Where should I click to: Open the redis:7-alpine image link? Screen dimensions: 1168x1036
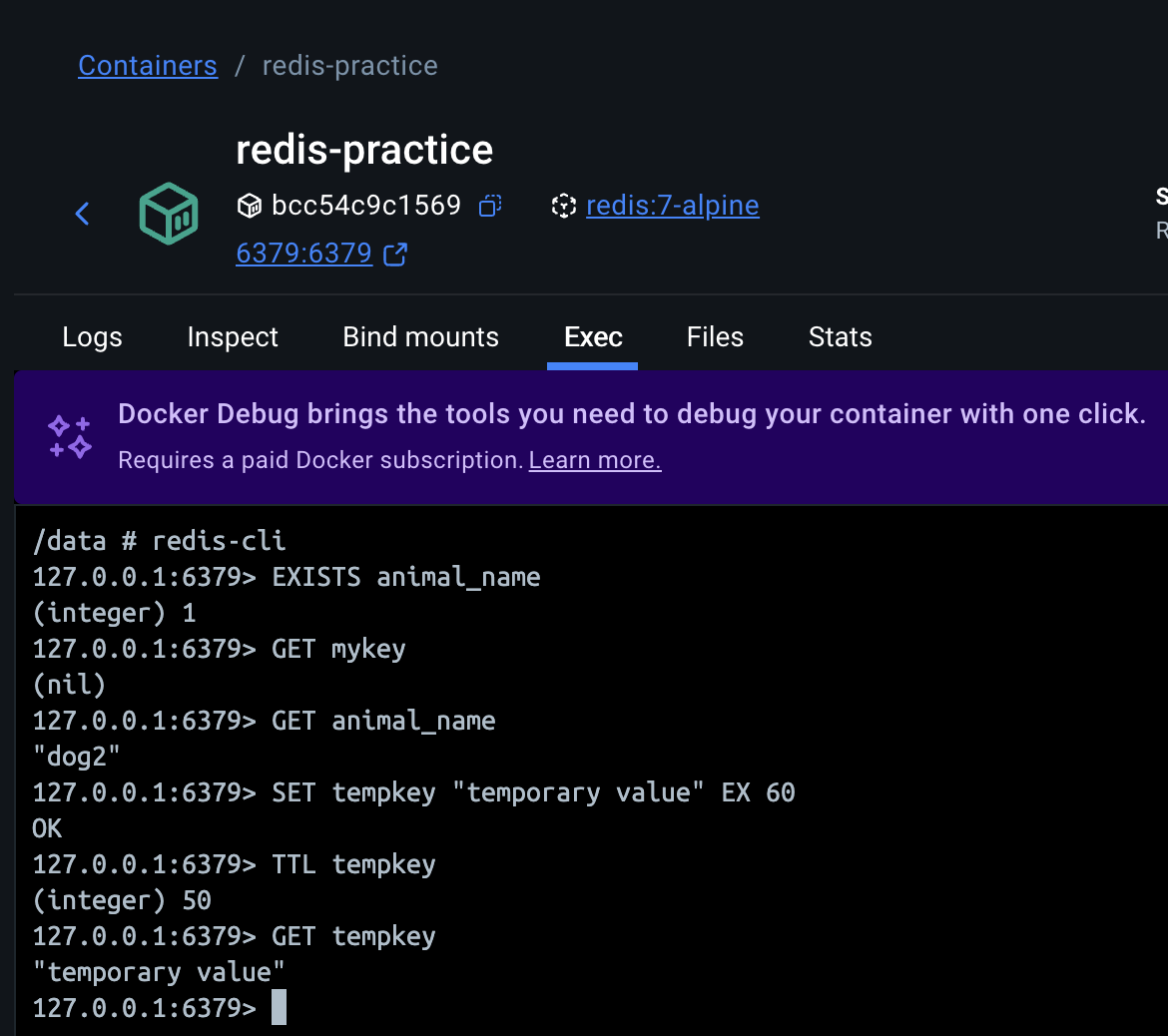[x=673, y=206]
